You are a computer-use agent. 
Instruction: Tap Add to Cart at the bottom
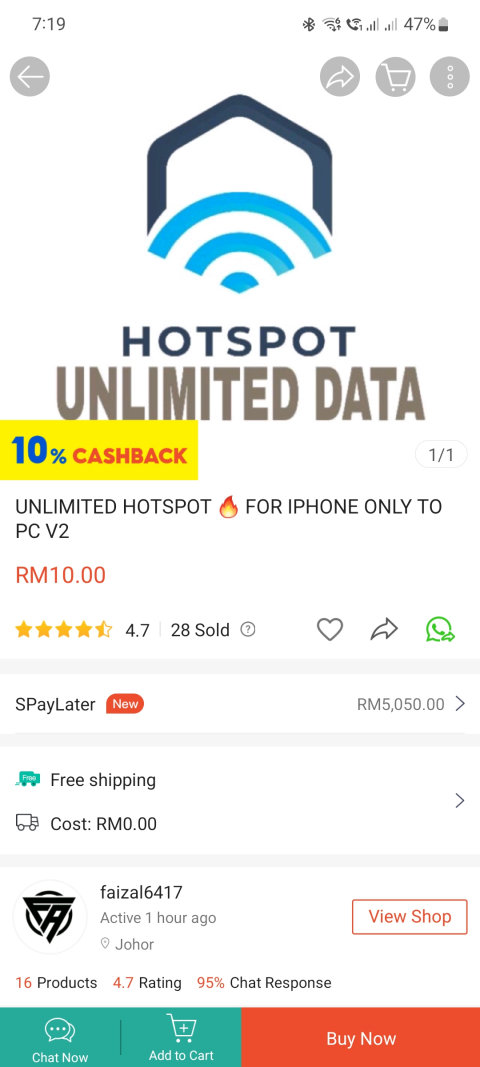pyautogui.click(x=181, y=1038)
